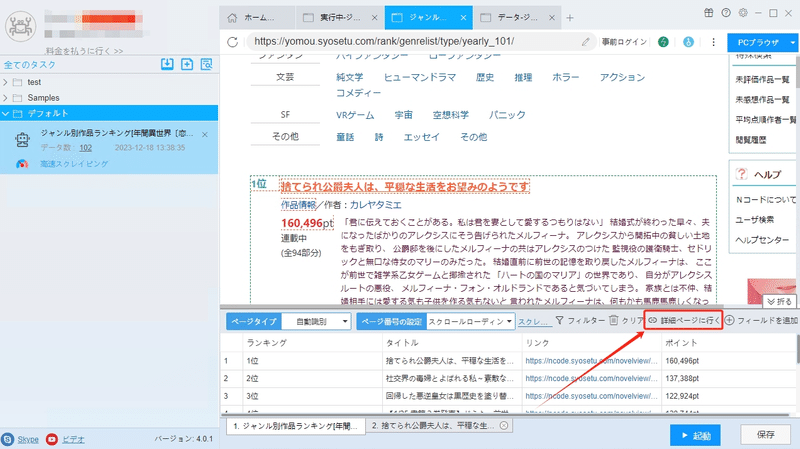Click the high-speed scraping gauge icon
Image resolution: width=800 pixels, height=449 pixels.
22,164
